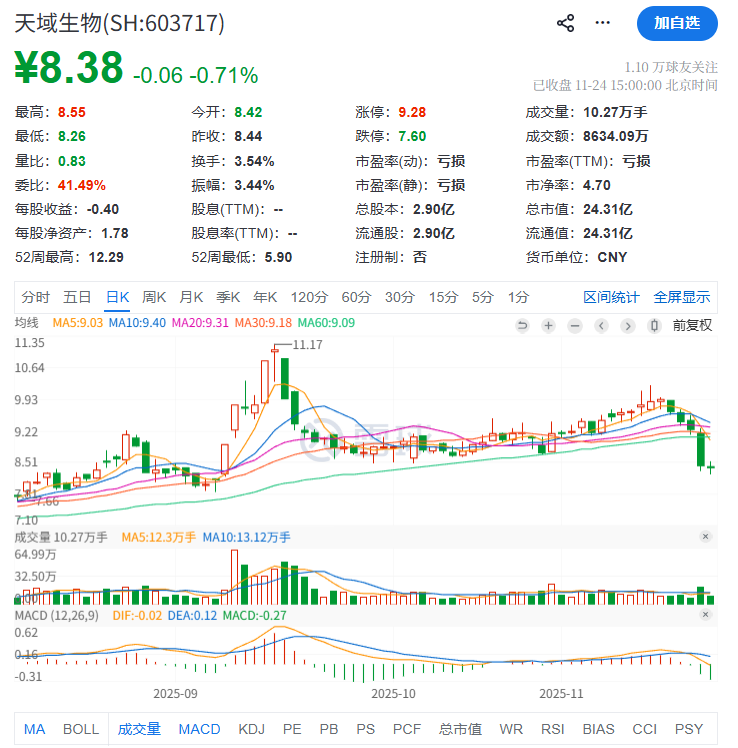Toggle the MA indicator at the bottom
This screenshot has height=748, width=738.
click(35, 729)
